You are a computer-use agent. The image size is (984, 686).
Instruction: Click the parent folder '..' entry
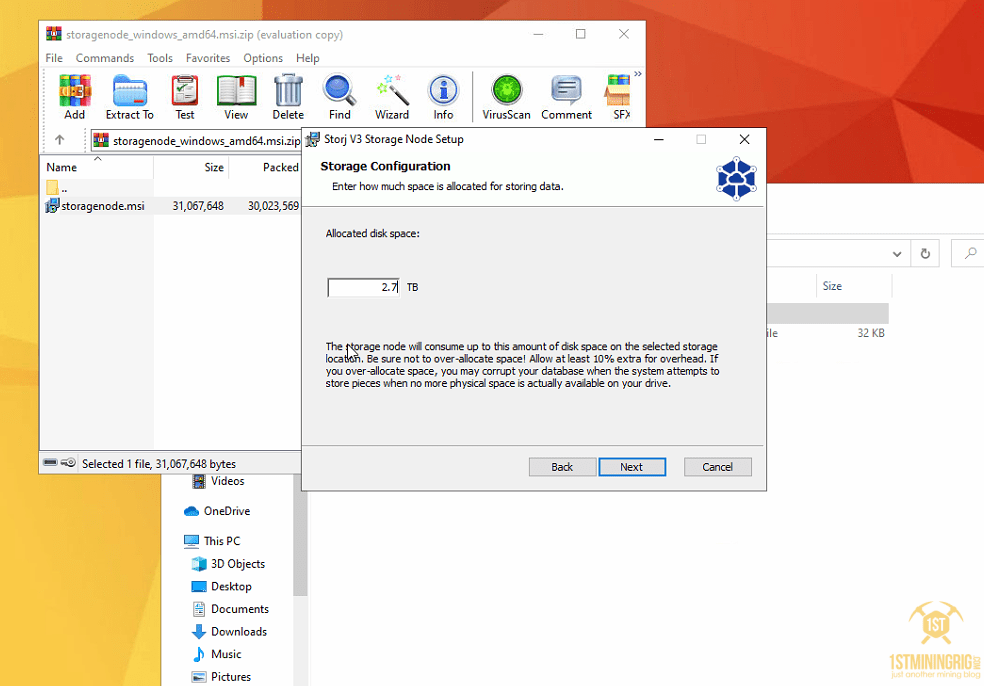(57, 188)
